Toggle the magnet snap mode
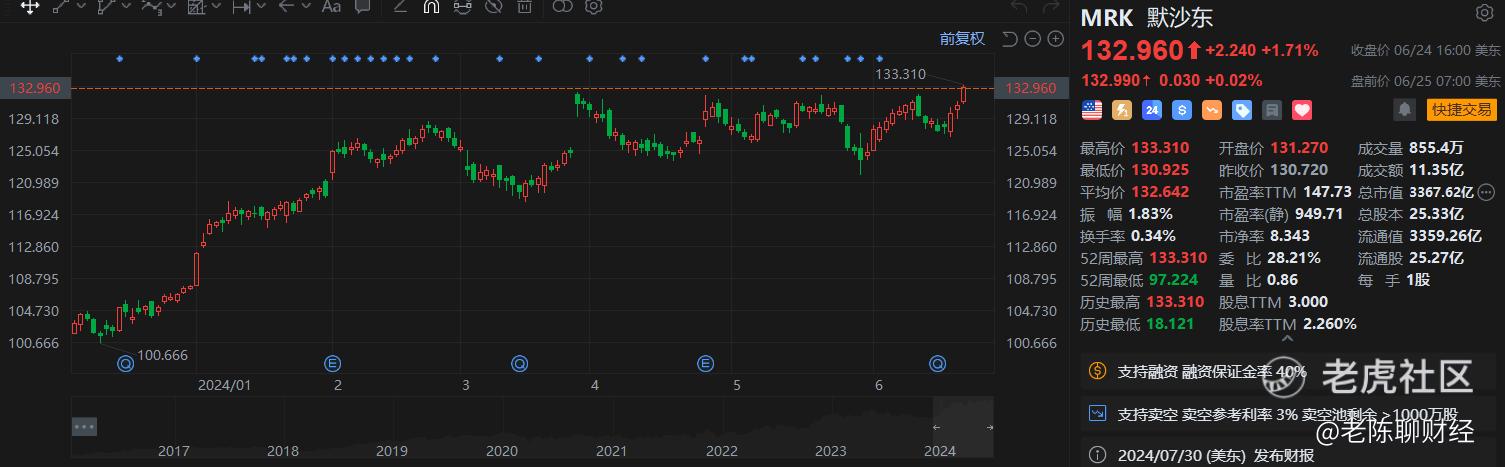 point(431,6)
